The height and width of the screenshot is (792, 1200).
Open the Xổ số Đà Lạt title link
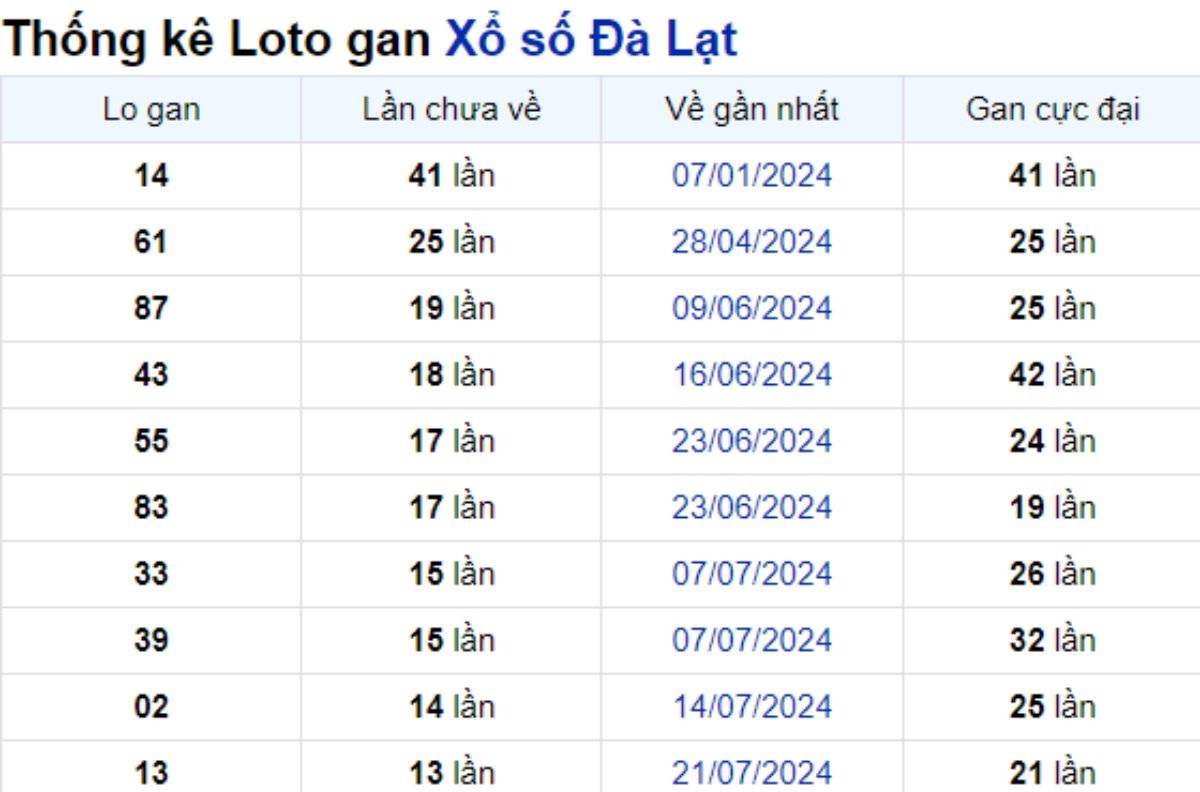pyautogui.click(x=591, y=39)
